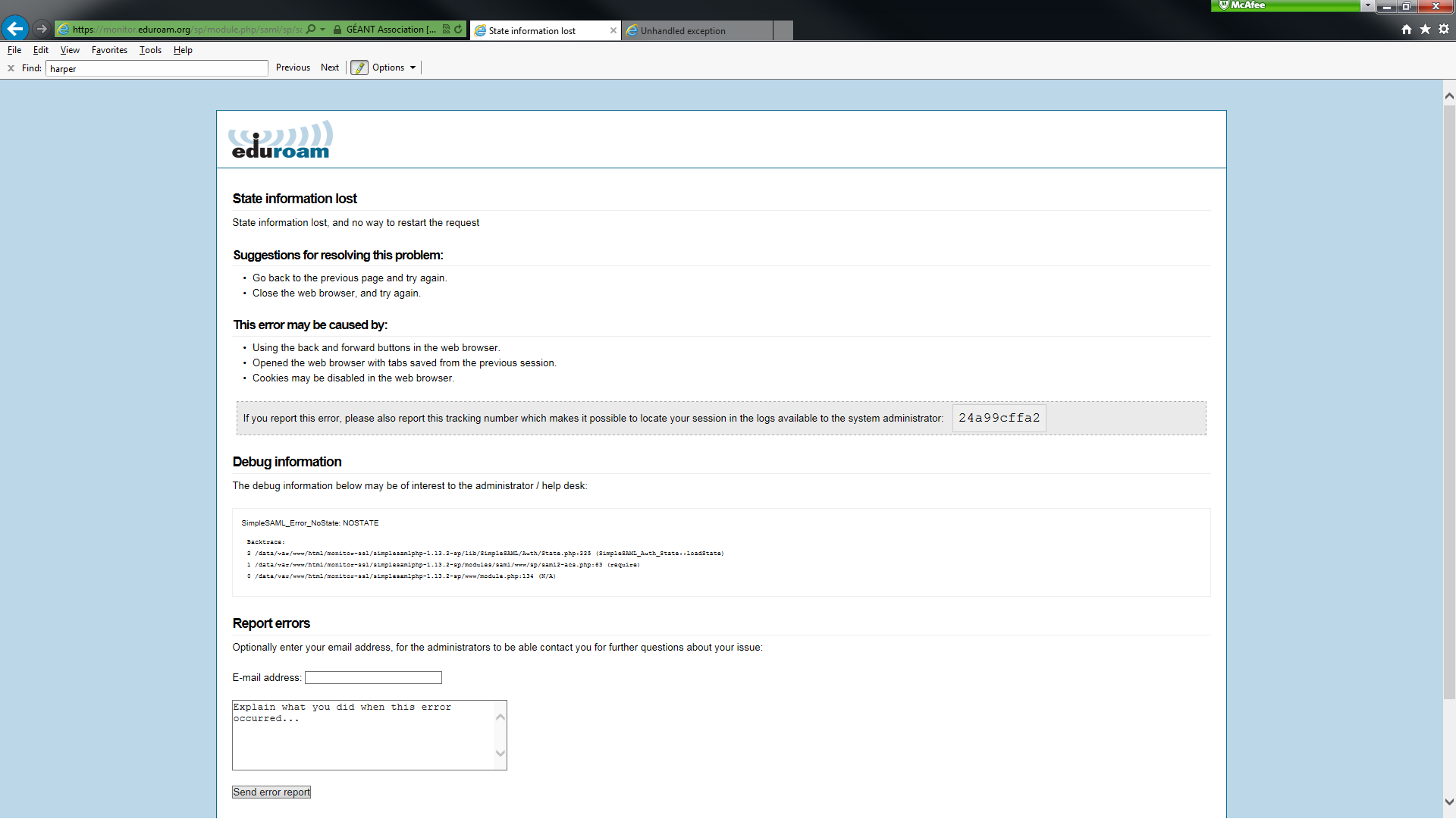Toggle the find highlight pen button
The height and width of the screenshot is (819, 1456).
coord(359,67)
